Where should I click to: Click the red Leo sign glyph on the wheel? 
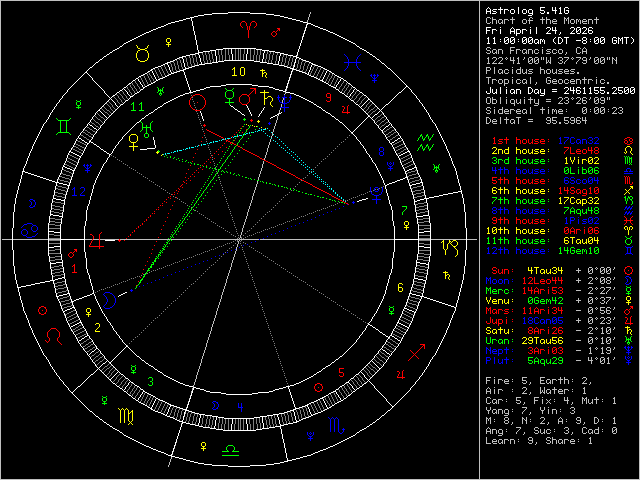53,336
